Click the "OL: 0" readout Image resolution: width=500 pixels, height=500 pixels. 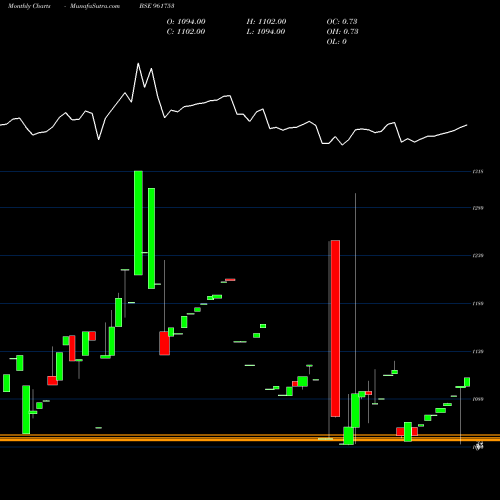coord(337,42)
